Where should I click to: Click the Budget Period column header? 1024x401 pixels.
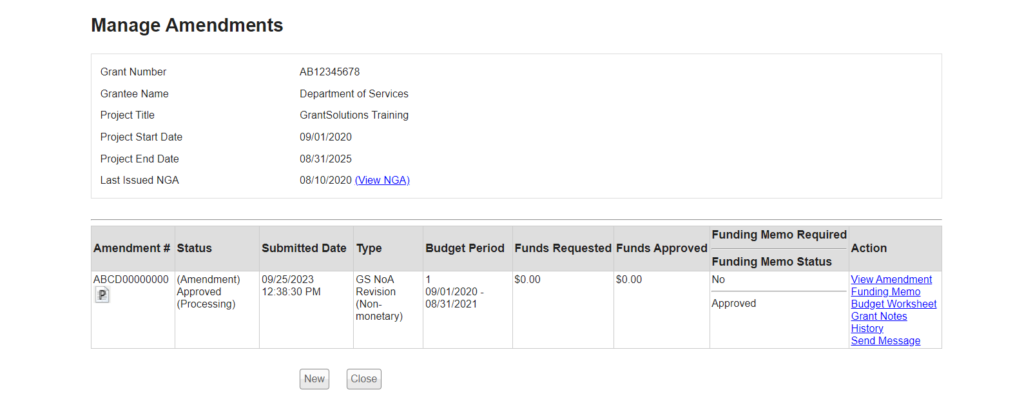(465, 248)
